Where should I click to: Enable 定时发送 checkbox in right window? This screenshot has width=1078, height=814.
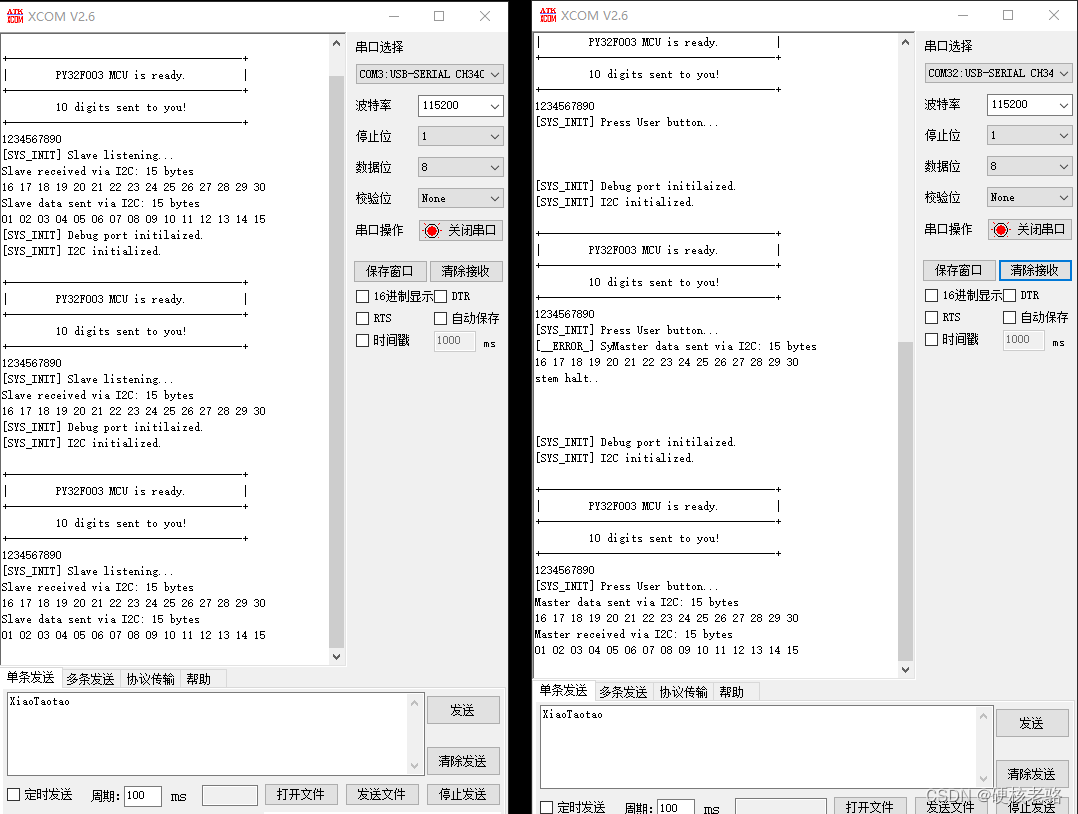[547, 807]
